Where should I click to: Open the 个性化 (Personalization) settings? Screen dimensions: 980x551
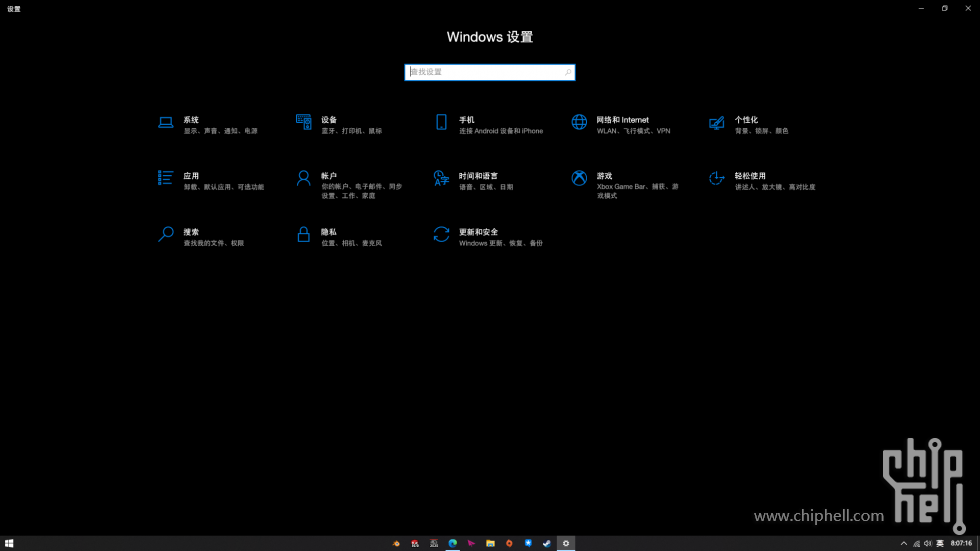click(x=750, y=125)
